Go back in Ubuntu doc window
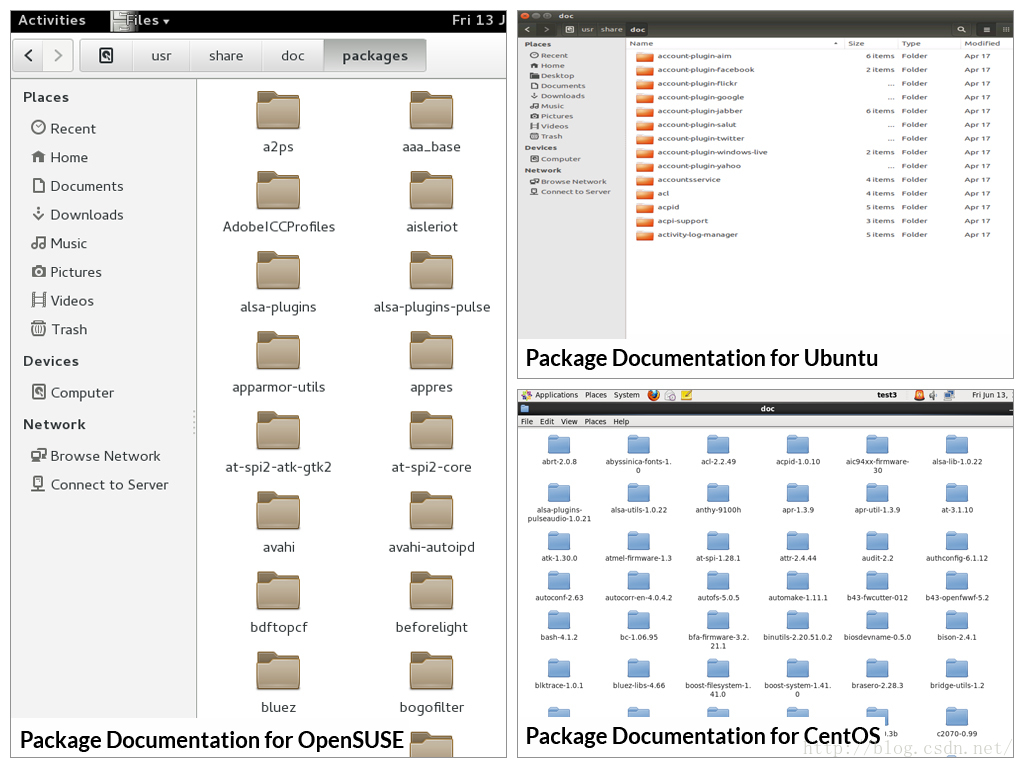 528,29
